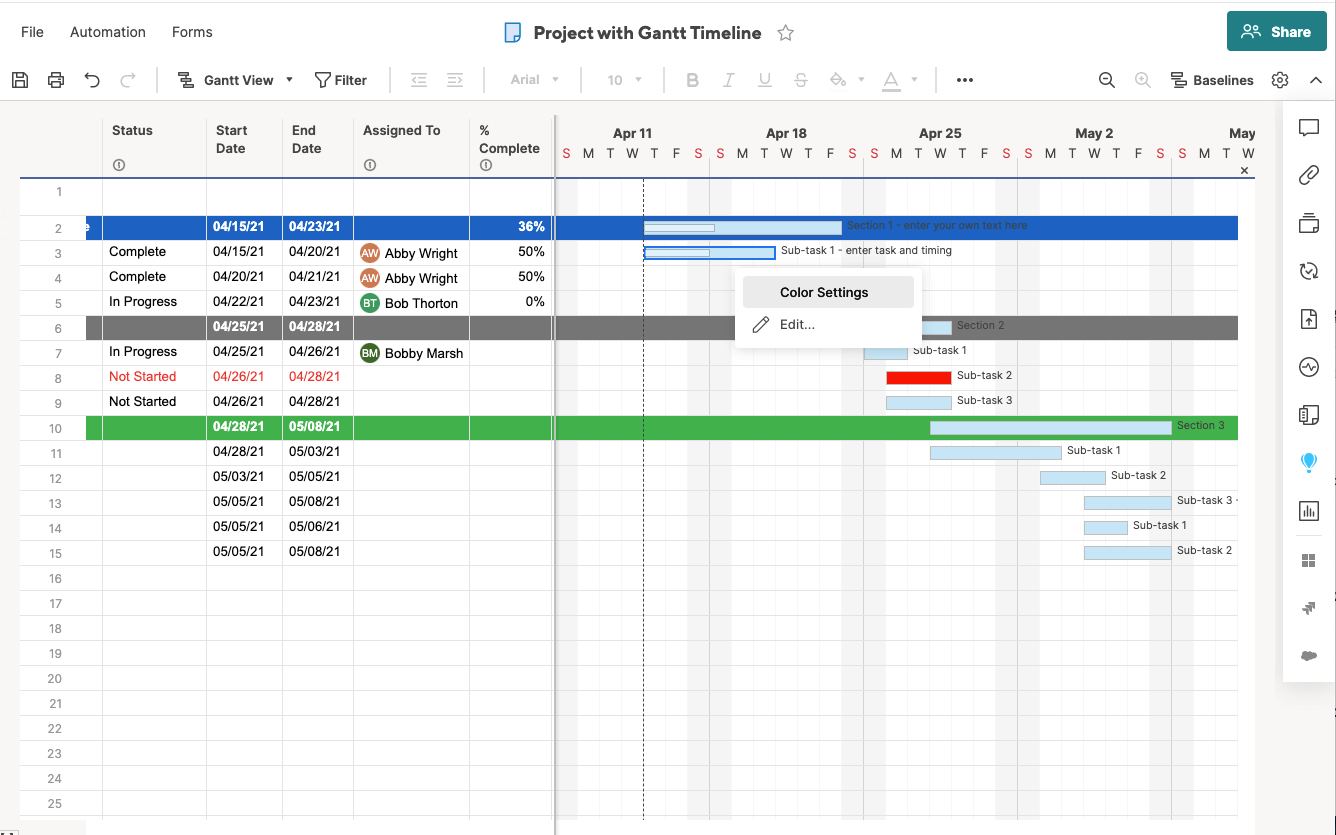Image resolution: width=1336 pixels, height=835 pixels.
Task: Open the Filter tool
Action: coord(341,80)
